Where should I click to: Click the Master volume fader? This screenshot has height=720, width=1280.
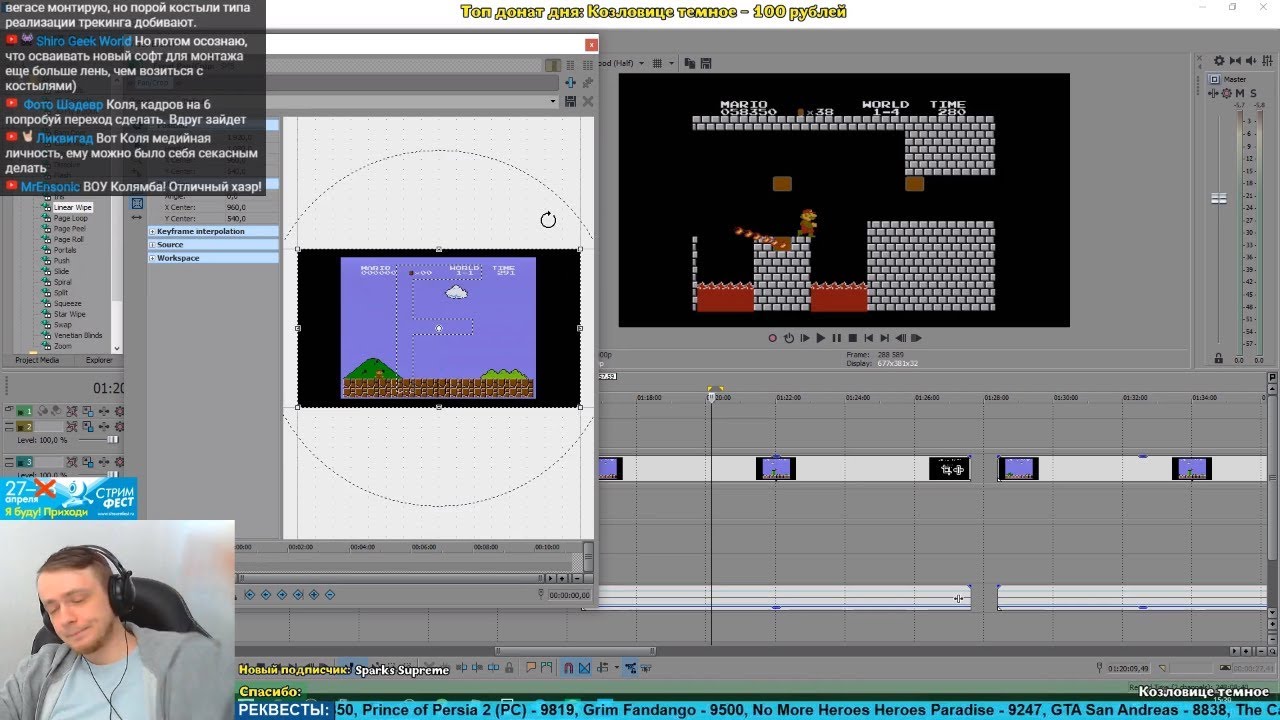tap(1219, 199)
